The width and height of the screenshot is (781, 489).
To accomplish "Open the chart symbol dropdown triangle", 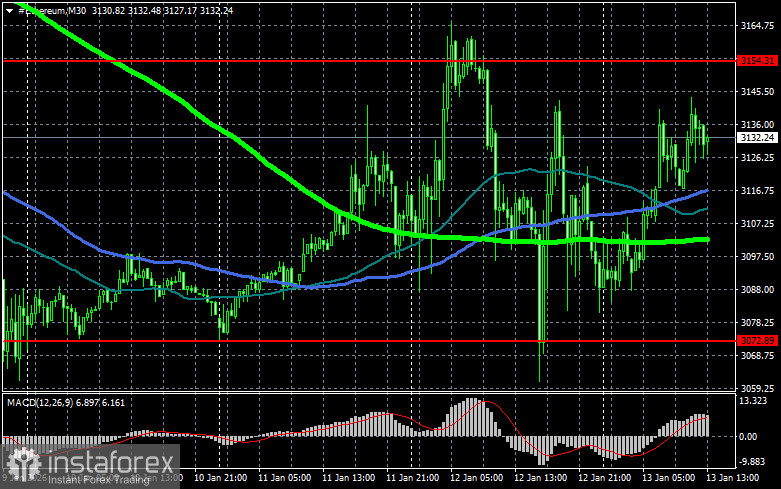I will click(x=9, y=11).
